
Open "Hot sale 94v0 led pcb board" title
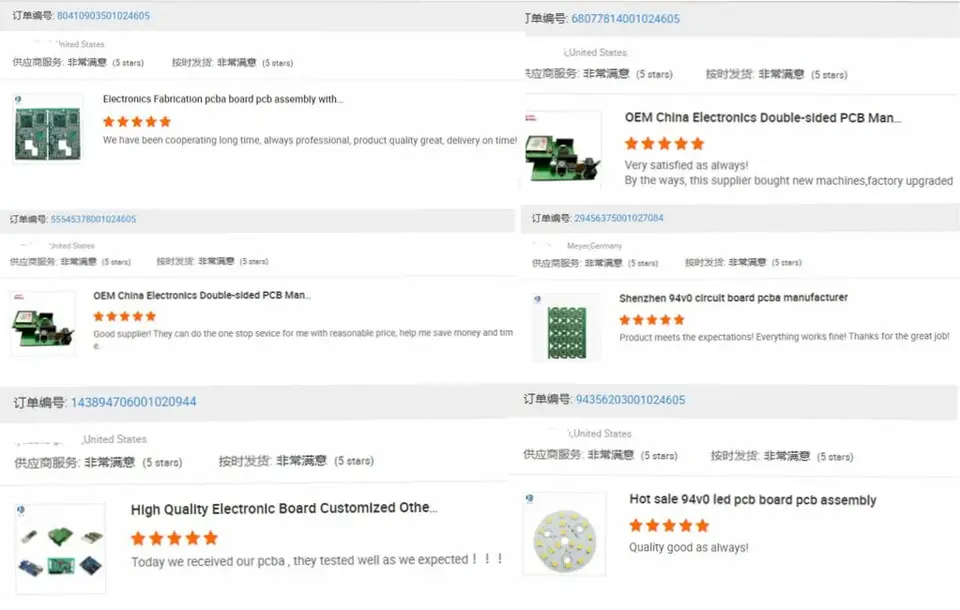[752, 500]
